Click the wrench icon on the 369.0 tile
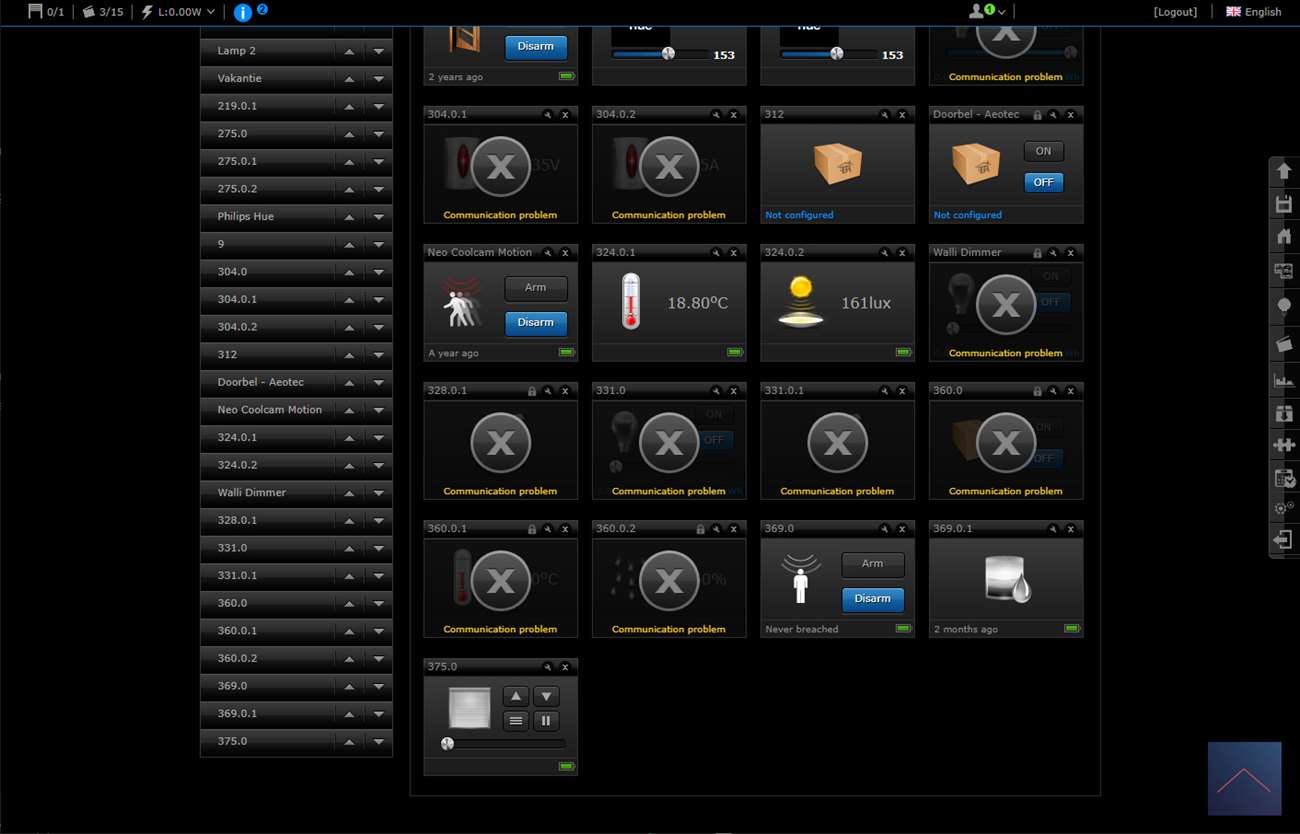The width and height of the screenshot is (1300, 834). tap(884, 529)
